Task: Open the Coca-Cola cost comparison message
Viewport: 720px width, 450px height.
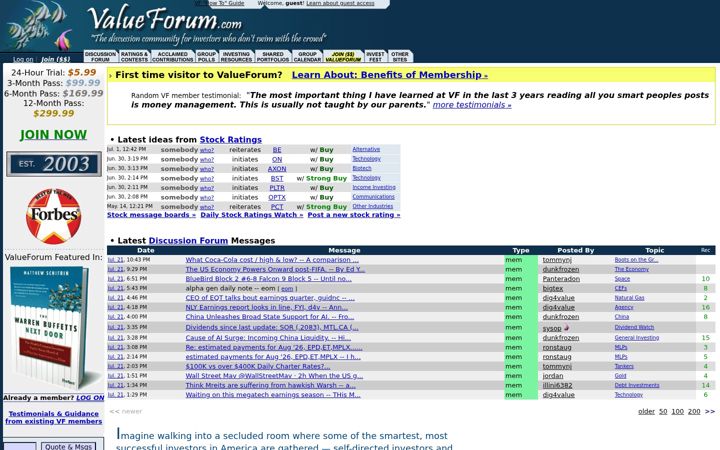Action: 272,260
